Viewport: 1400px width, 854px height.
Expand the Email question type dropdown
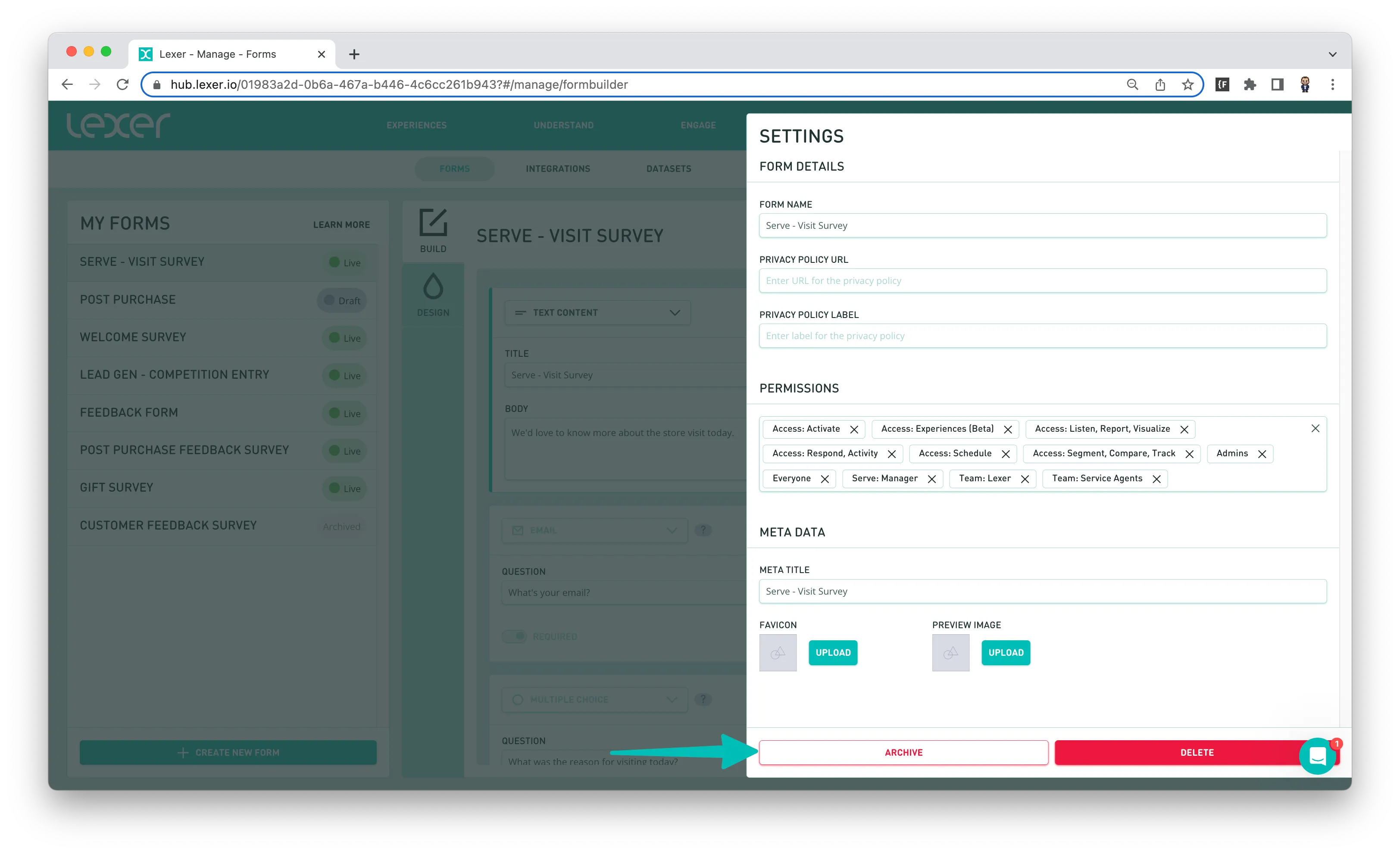594,530
